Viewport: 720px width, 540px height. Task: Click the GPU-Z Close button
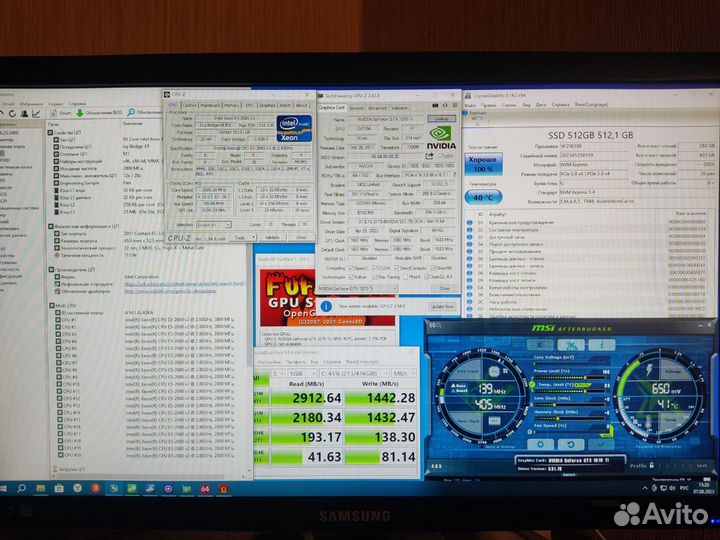point(444,288)
